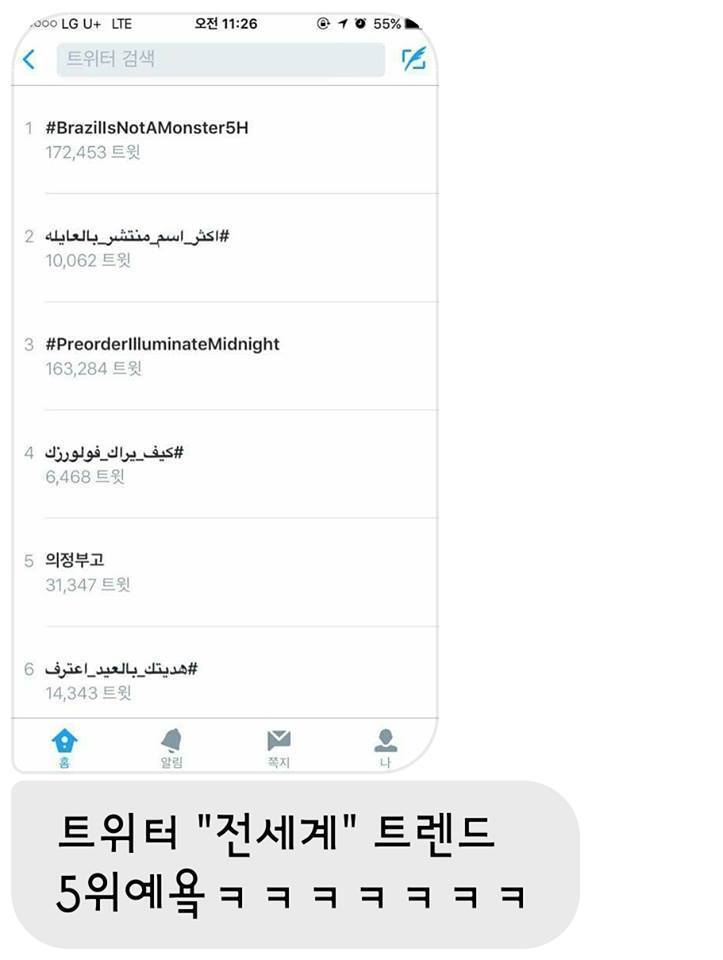Image resolution: width=723 pixels, height=960 pixels.
Task: Select the 31,347 tweets count
Action: pyautogui.click(x=88, y=585)
